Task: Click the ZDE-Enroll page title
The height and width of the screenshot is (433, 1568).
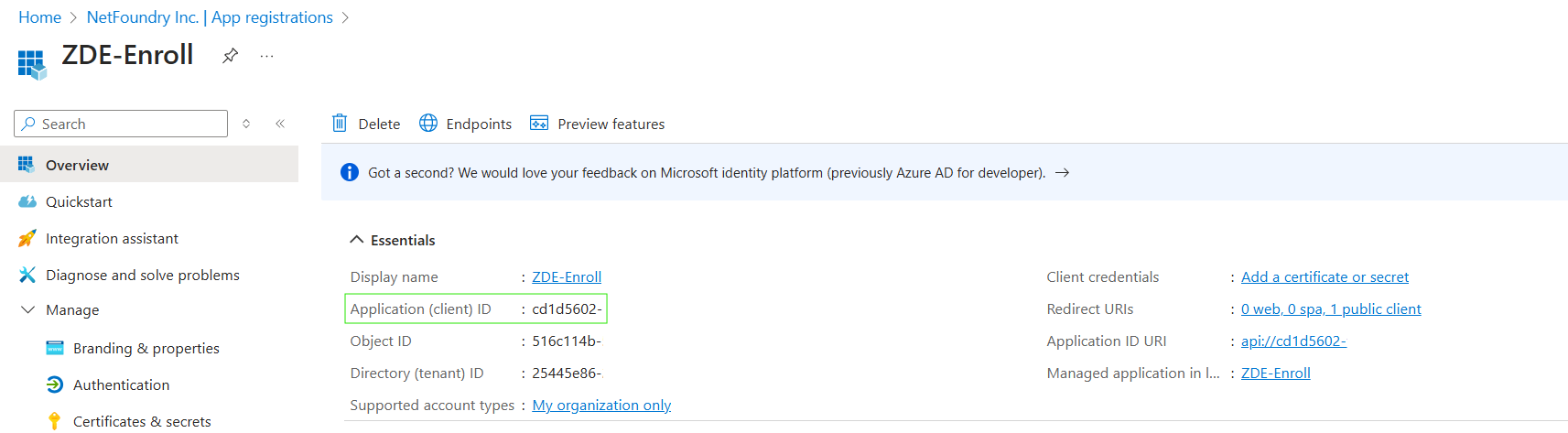Action: pyautogui.click(x=127, y=55)
